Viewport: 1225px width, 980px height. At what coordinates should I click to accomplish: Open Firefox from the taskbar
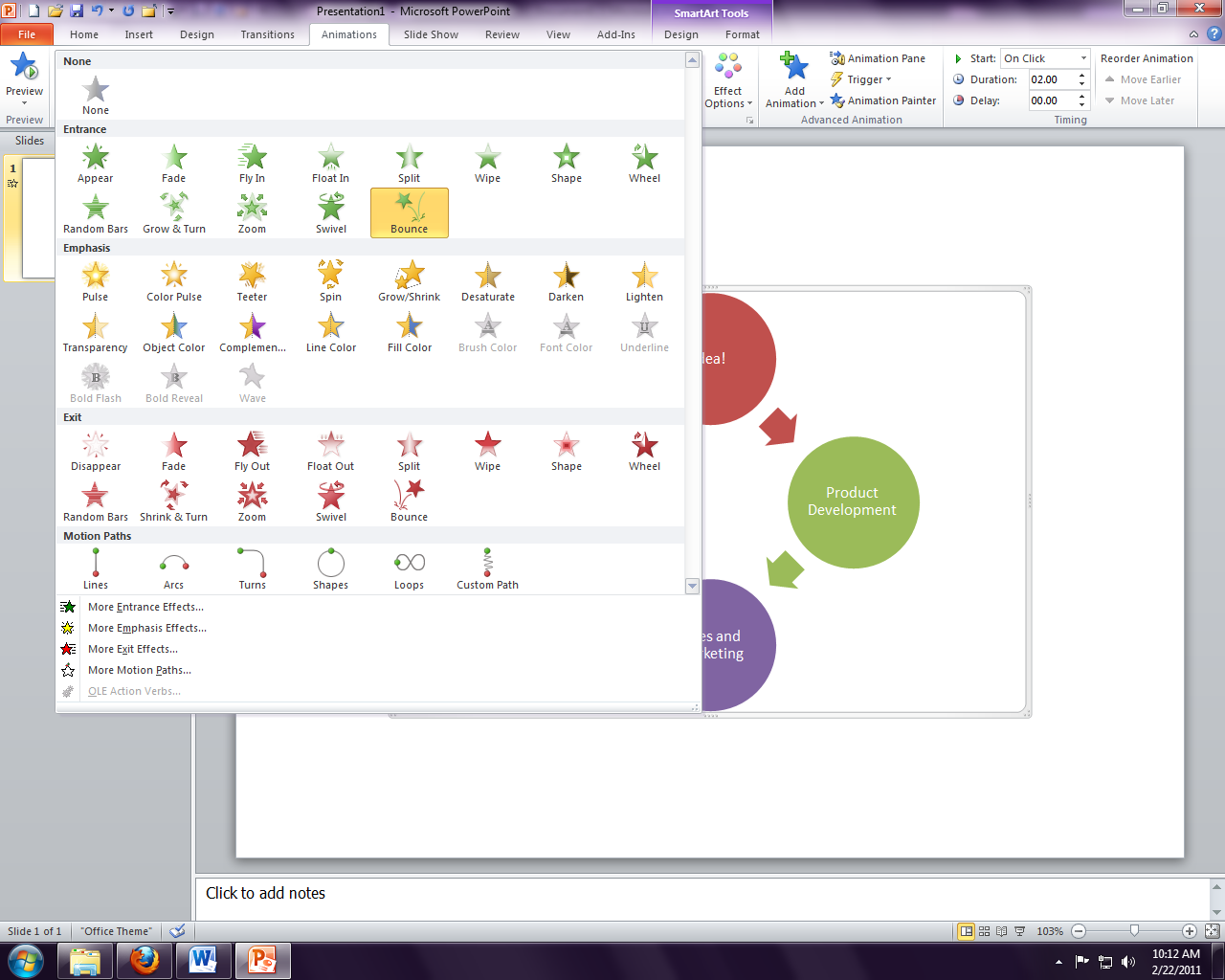pyautogui.click(x=145, y=960)
